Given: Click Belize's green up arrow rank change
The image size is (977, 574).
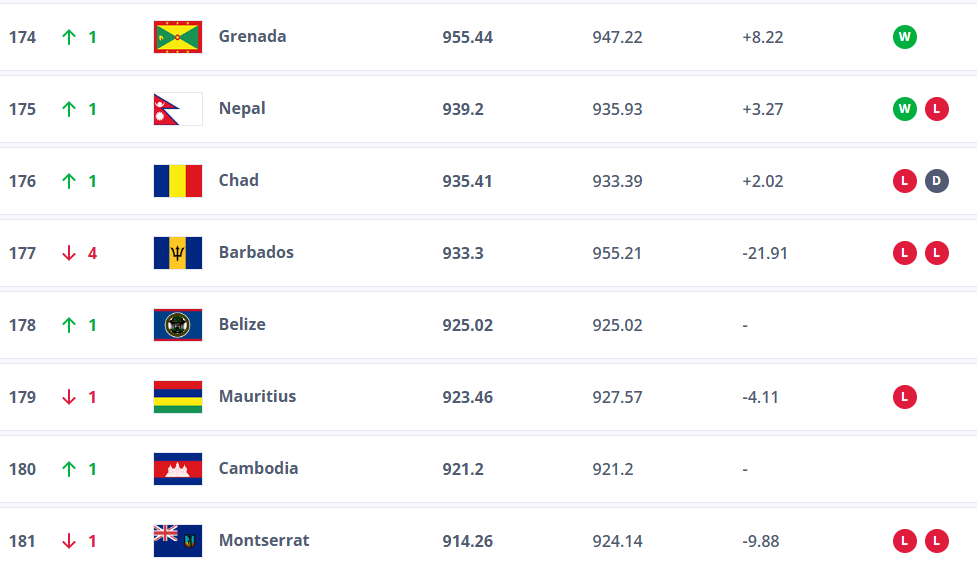Looking at the screenshot, I should [x=69, y=325].
